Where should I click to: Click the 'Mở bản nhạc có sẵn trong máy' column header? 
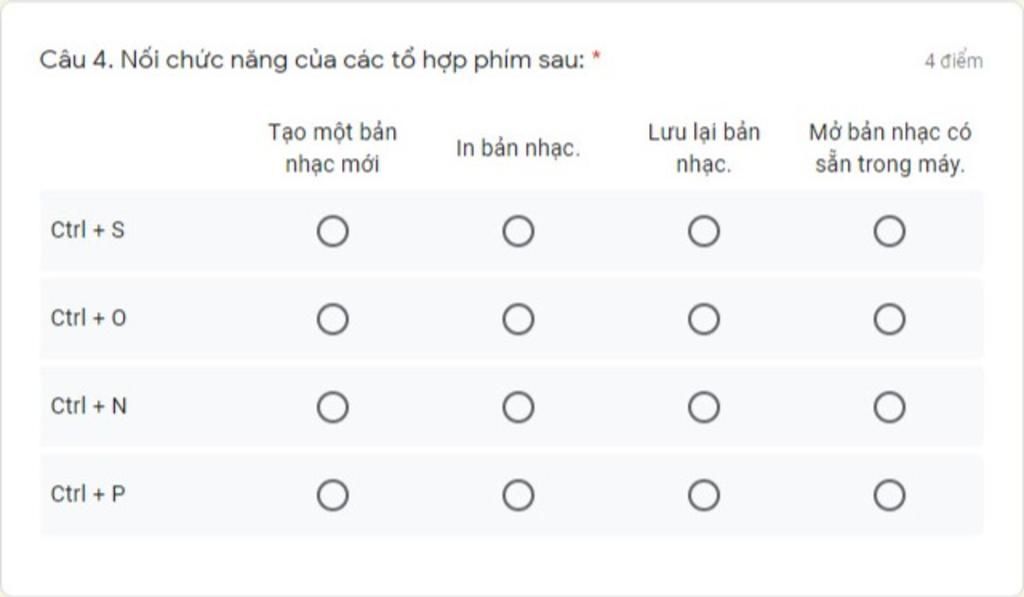point(889,148)
